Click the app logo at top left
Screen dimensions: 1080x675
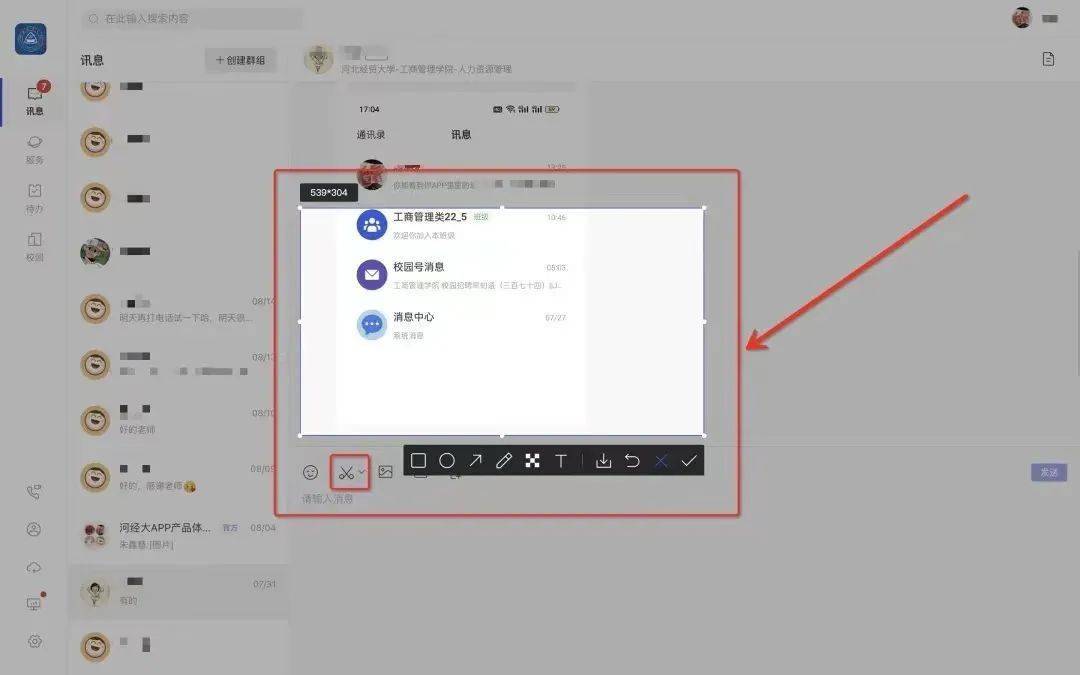coord(31,39)
